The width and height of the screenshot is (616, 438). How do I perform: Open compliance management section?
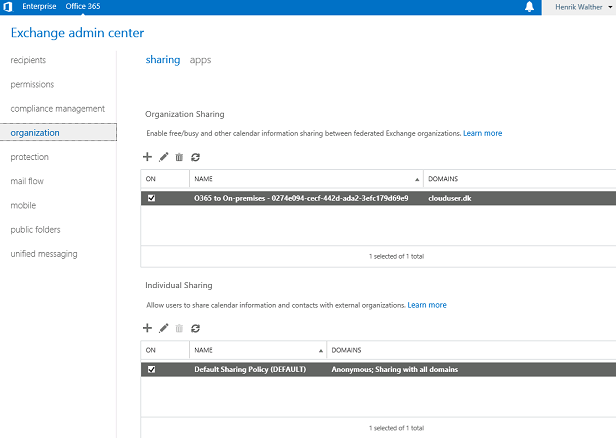coord(58,109)
